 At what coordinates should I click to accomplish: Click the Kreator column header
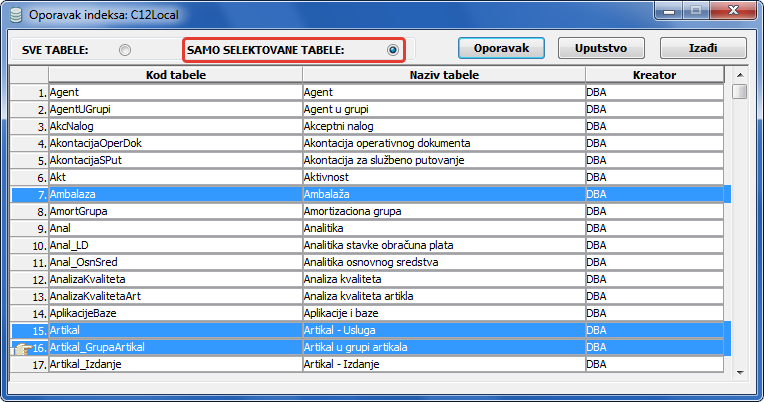[654, 75]
